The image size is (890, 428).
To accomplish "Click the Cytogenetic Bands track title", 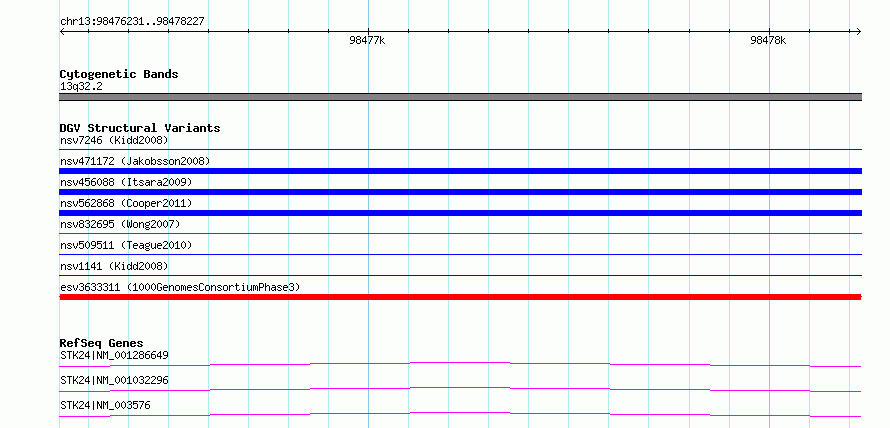I will pos(119,74).
